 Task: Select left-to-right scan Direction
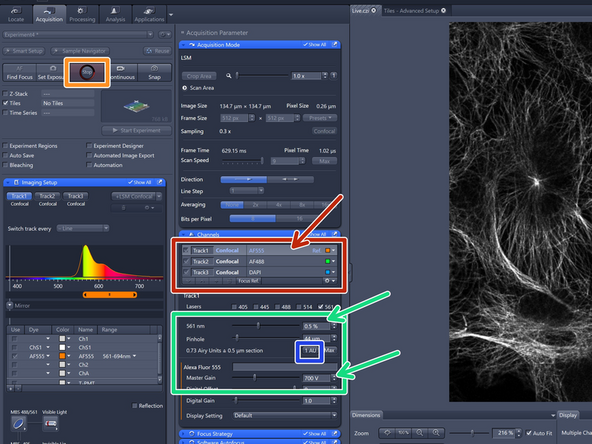[244, 179]
